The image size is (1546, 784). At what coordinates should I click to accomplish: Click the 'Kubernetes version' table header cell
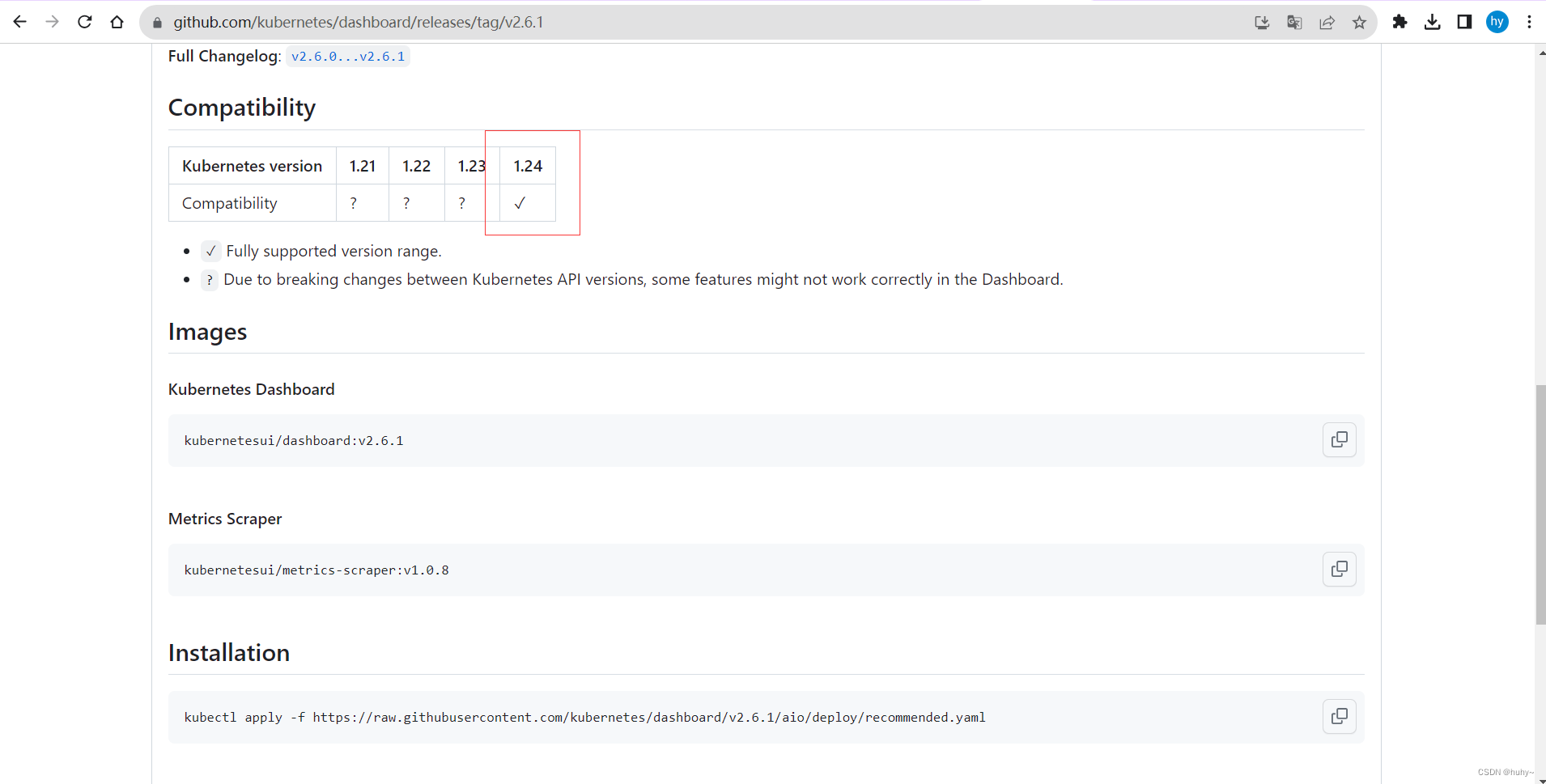click(253, 166)
